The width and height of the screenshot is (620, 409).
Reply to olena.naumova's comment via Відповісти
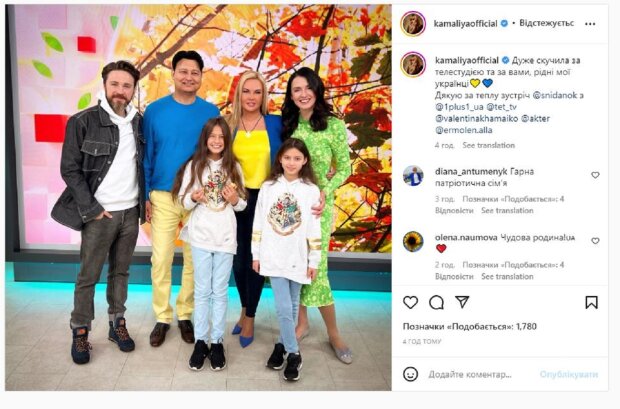[454, 276]
